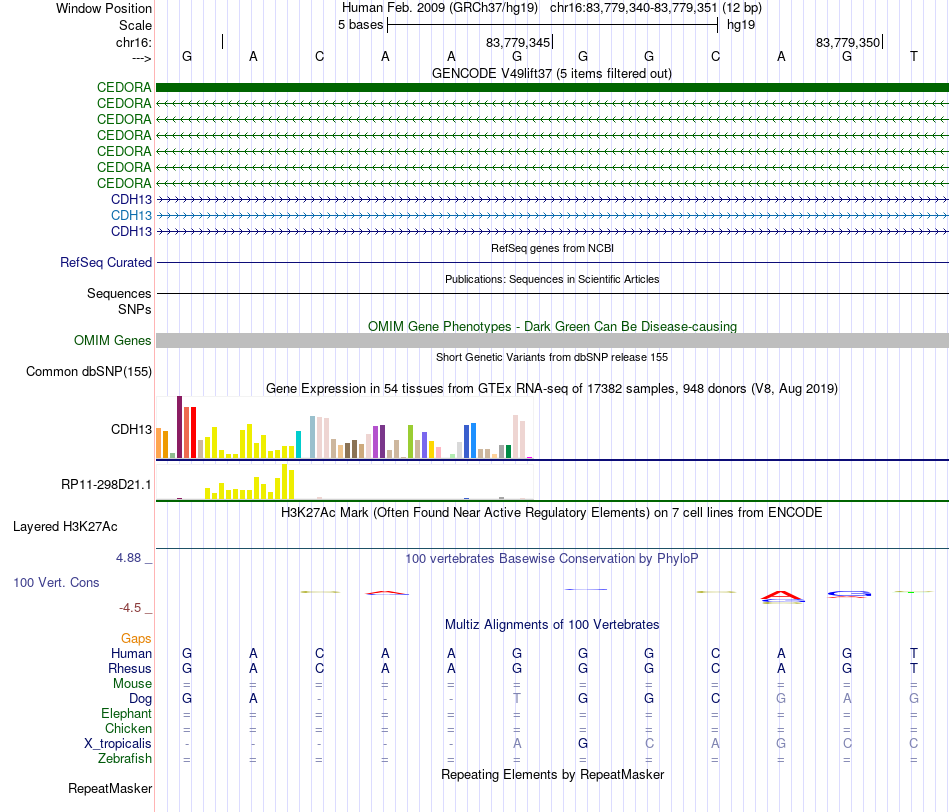Image resolution: width=950 pixels, height=812 pixels.
Task: Click the orange Gaps label
Action: coord(136,638)
